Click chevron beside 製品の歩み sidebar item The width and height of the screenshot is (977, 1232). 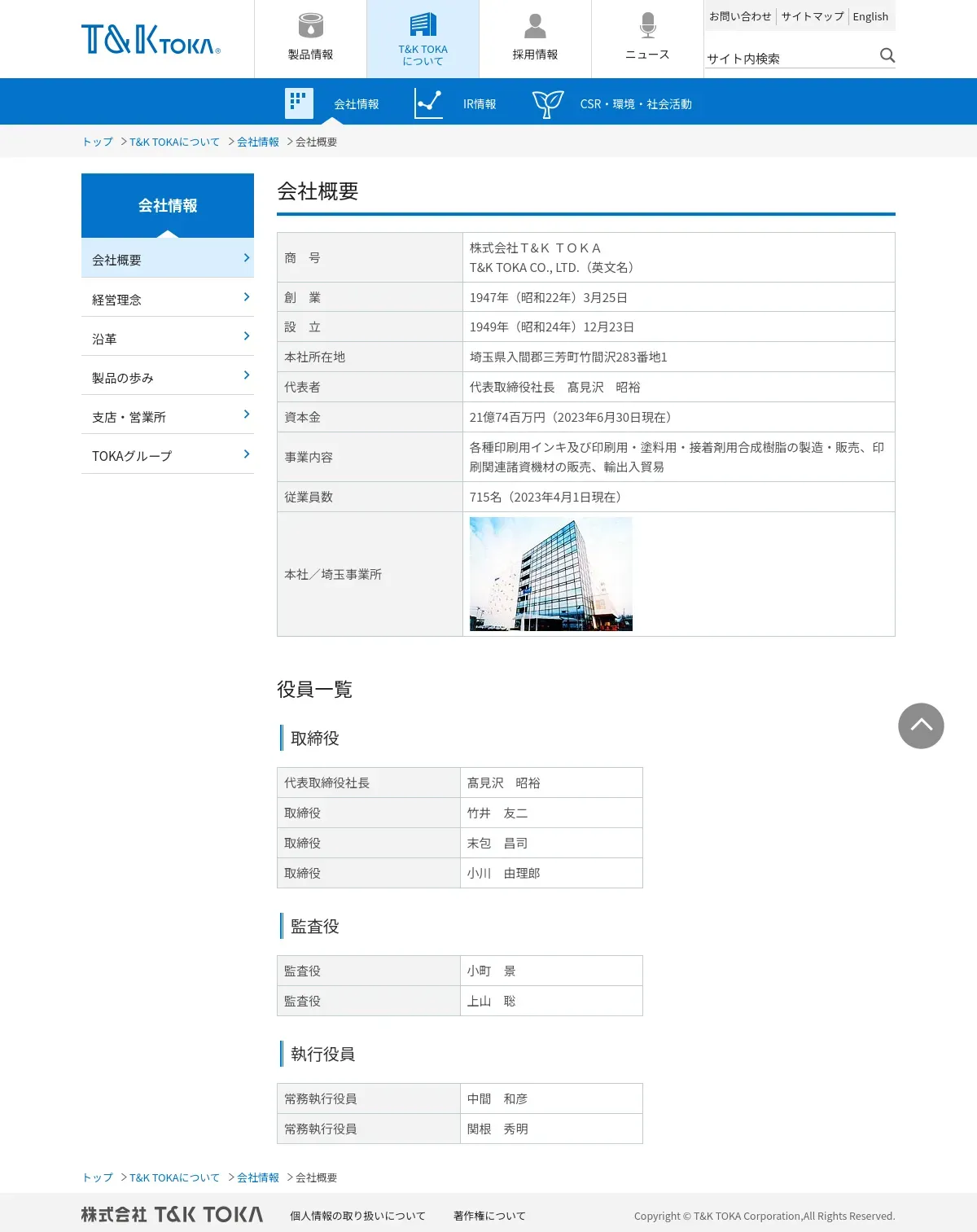click(247, 375)
